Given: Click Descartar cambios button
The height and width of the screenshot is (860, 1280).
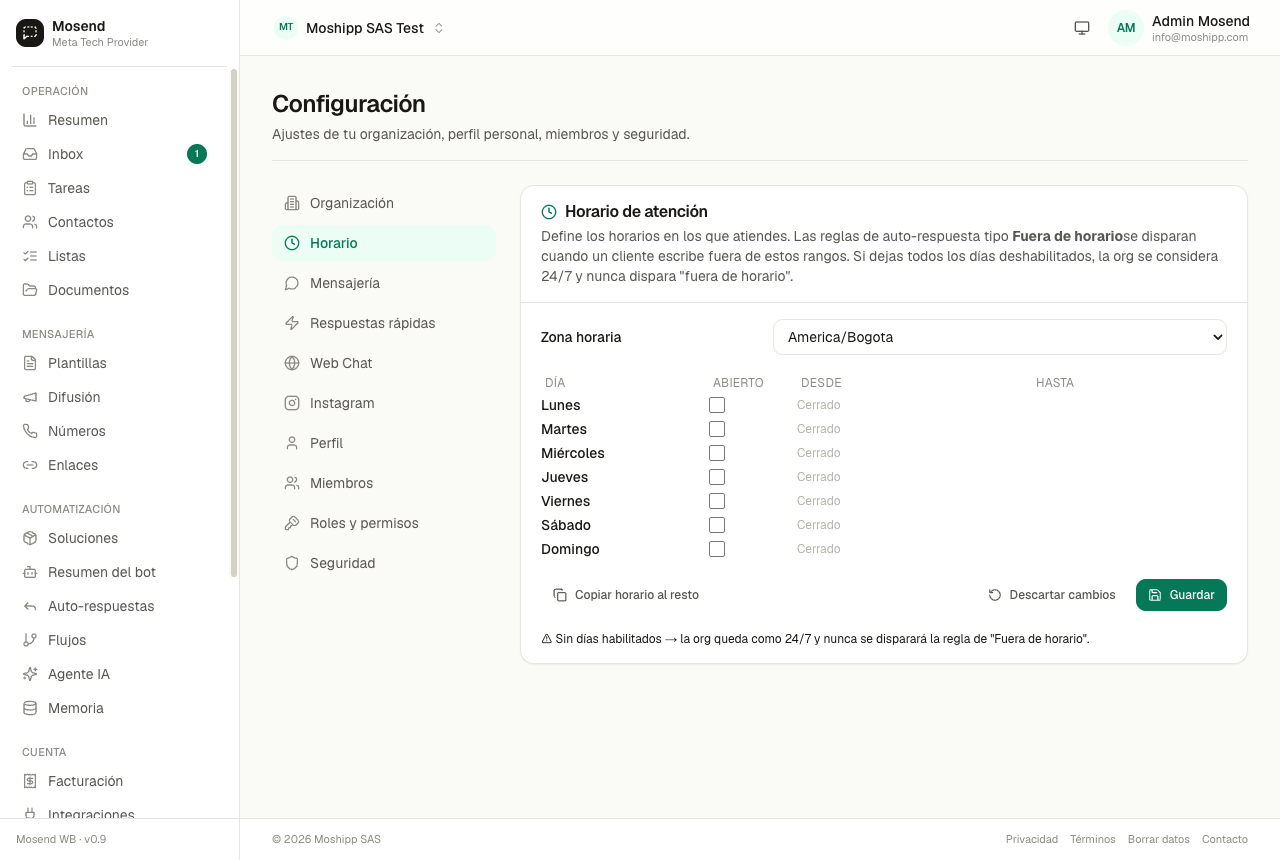Looking at the screenshot, I should click(x=1052, y=595).
